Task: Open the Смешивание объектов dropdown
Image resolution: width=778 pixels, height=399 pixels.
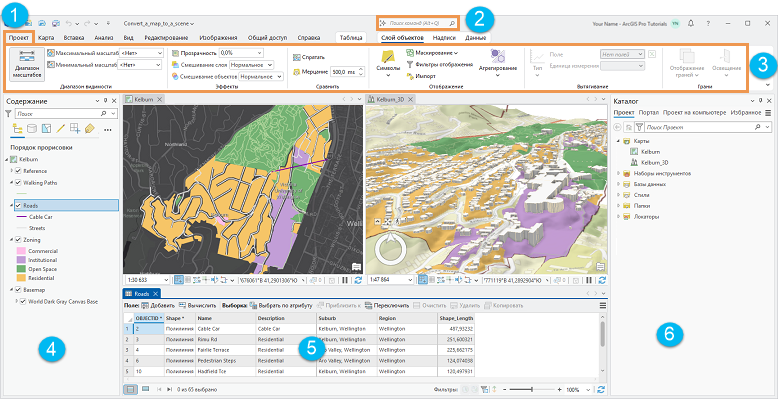Action: (279, 76)
